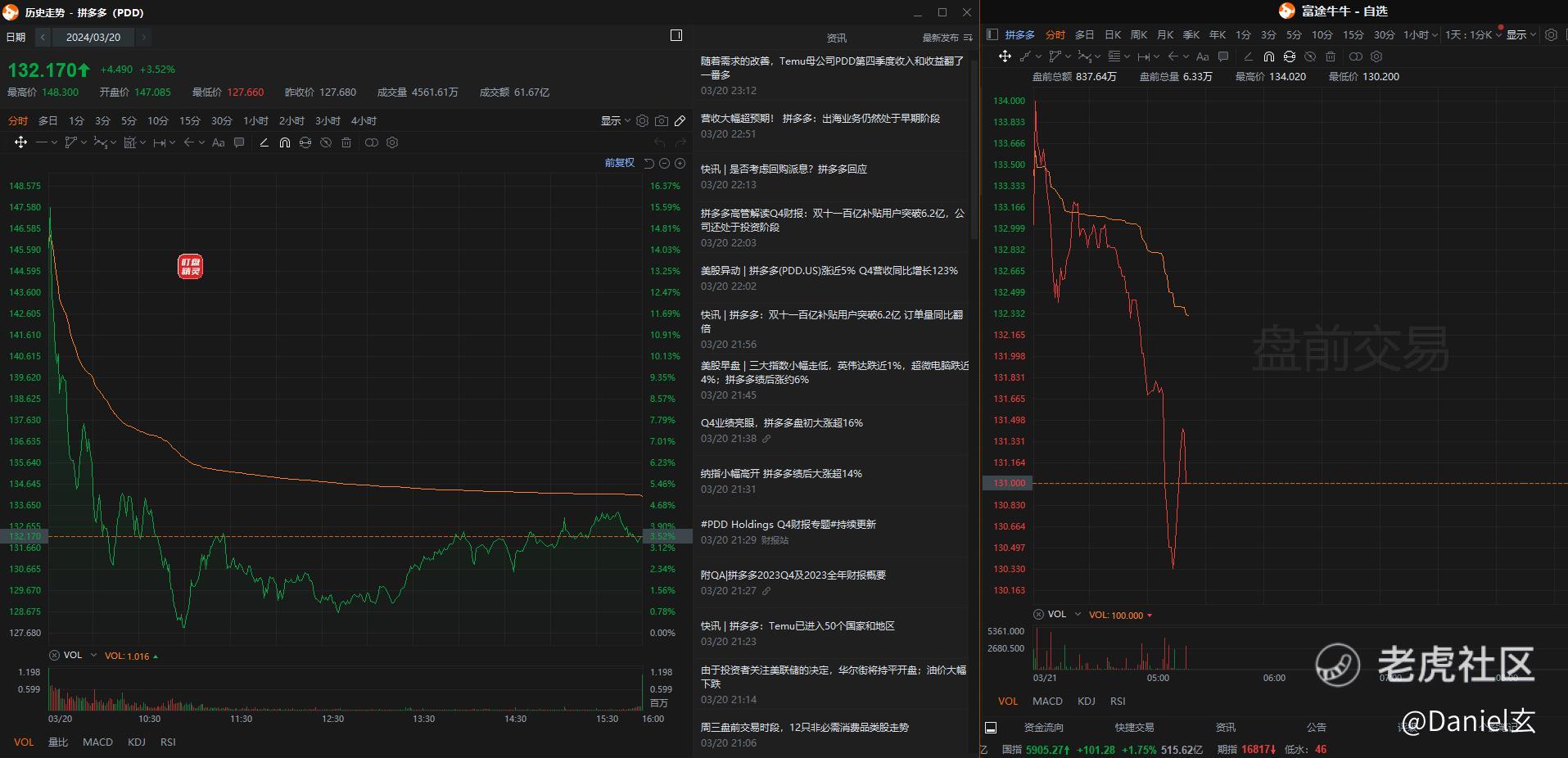Open news 'Q4业绩亮眼，拼多多盘初大涨超16%'
Viewport: 1568px width, 758px height.
(x=782, y=423)
